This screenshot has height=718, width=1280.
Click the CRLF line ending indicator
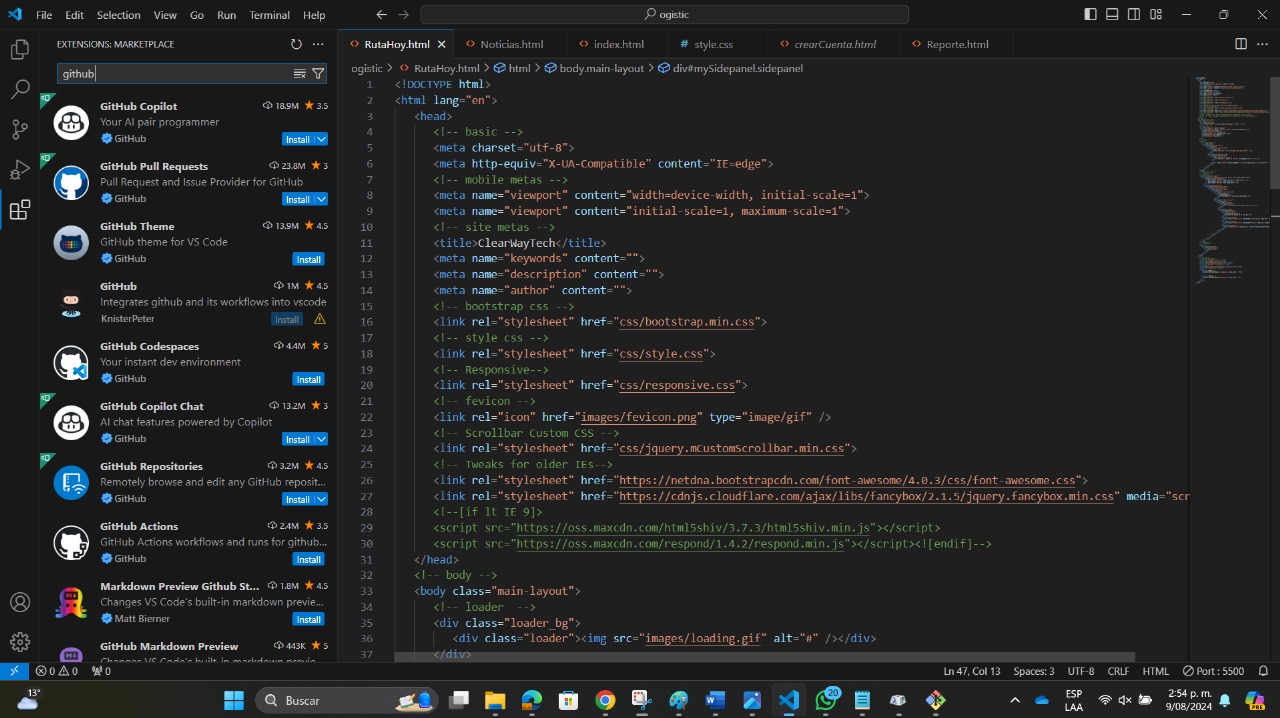[x=1118, y=671]
